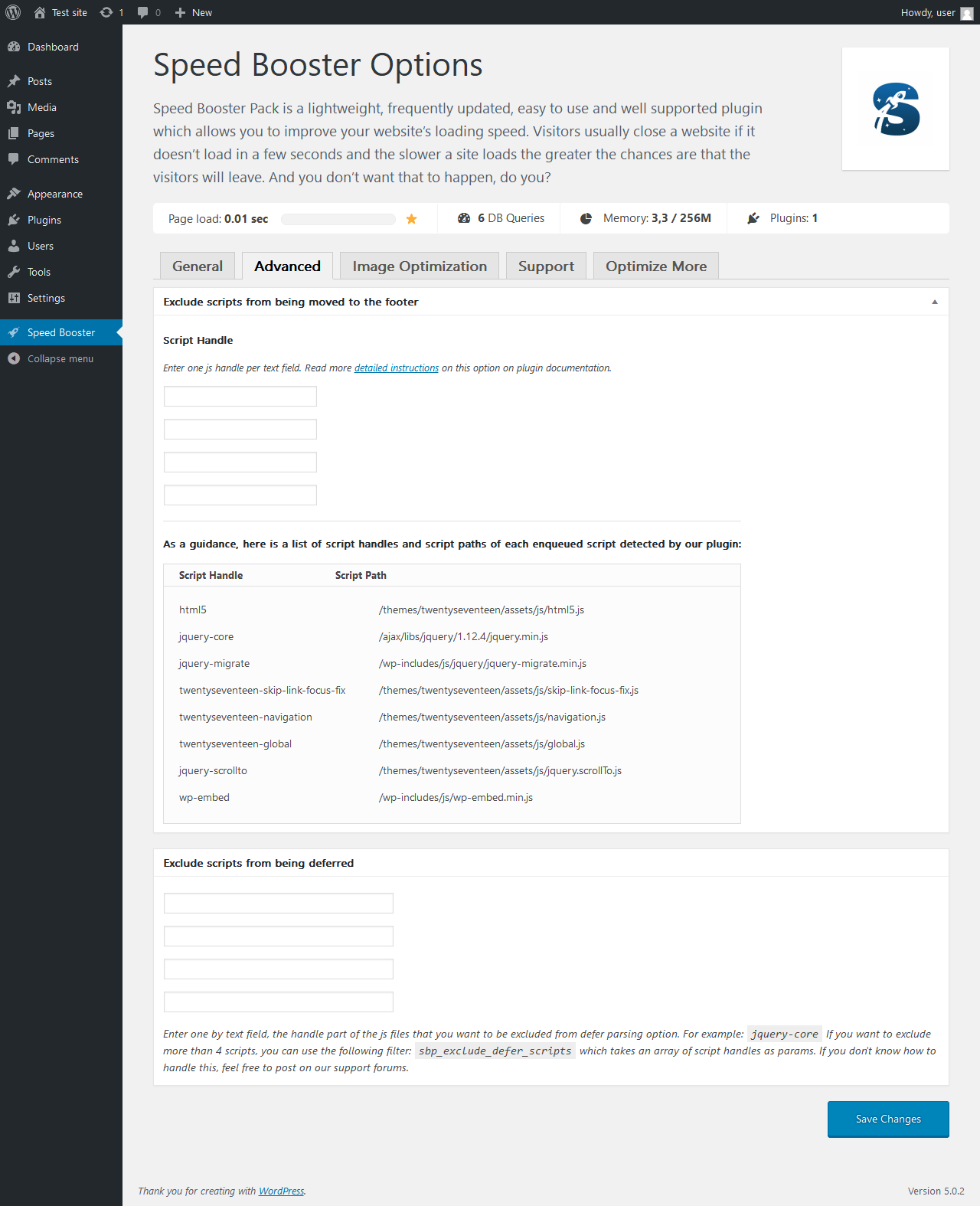
Task: Open the Media menu
Action: (x=61, y=107)
